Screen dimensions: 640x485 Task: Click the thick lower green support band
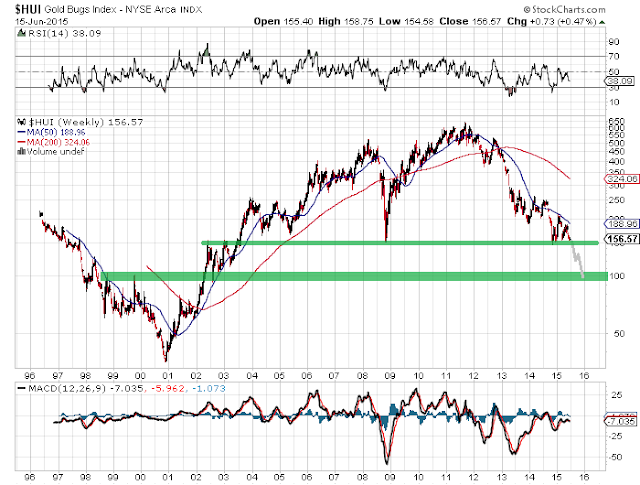tap(354, 276)
